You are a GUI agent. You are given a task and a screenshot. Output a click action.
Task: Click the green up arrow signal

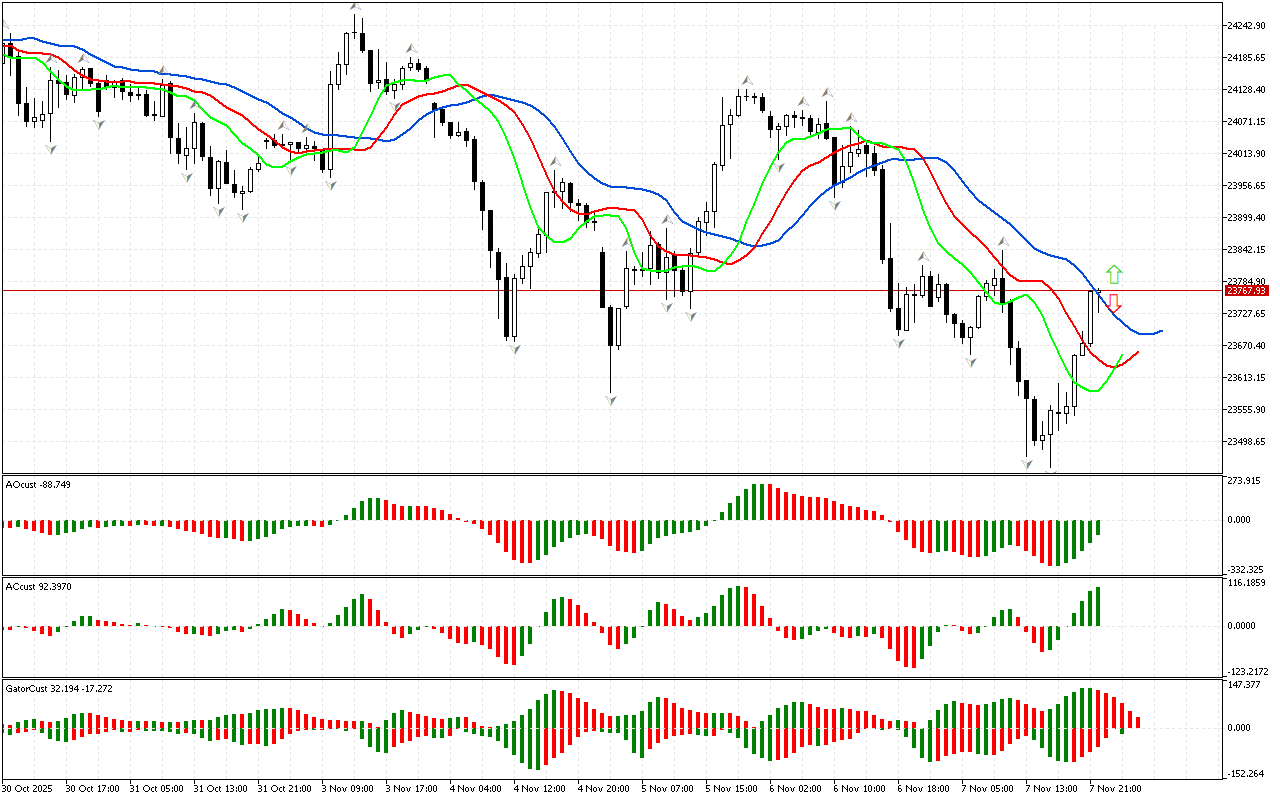(1114, 274)
